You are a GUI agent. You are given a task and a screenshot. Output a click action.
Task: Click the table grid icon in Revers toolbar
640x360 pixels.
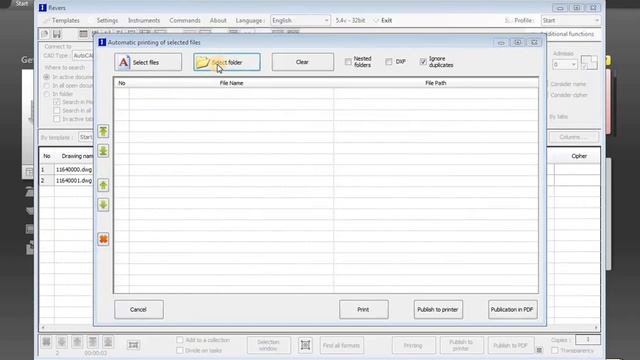click(83, 34)
